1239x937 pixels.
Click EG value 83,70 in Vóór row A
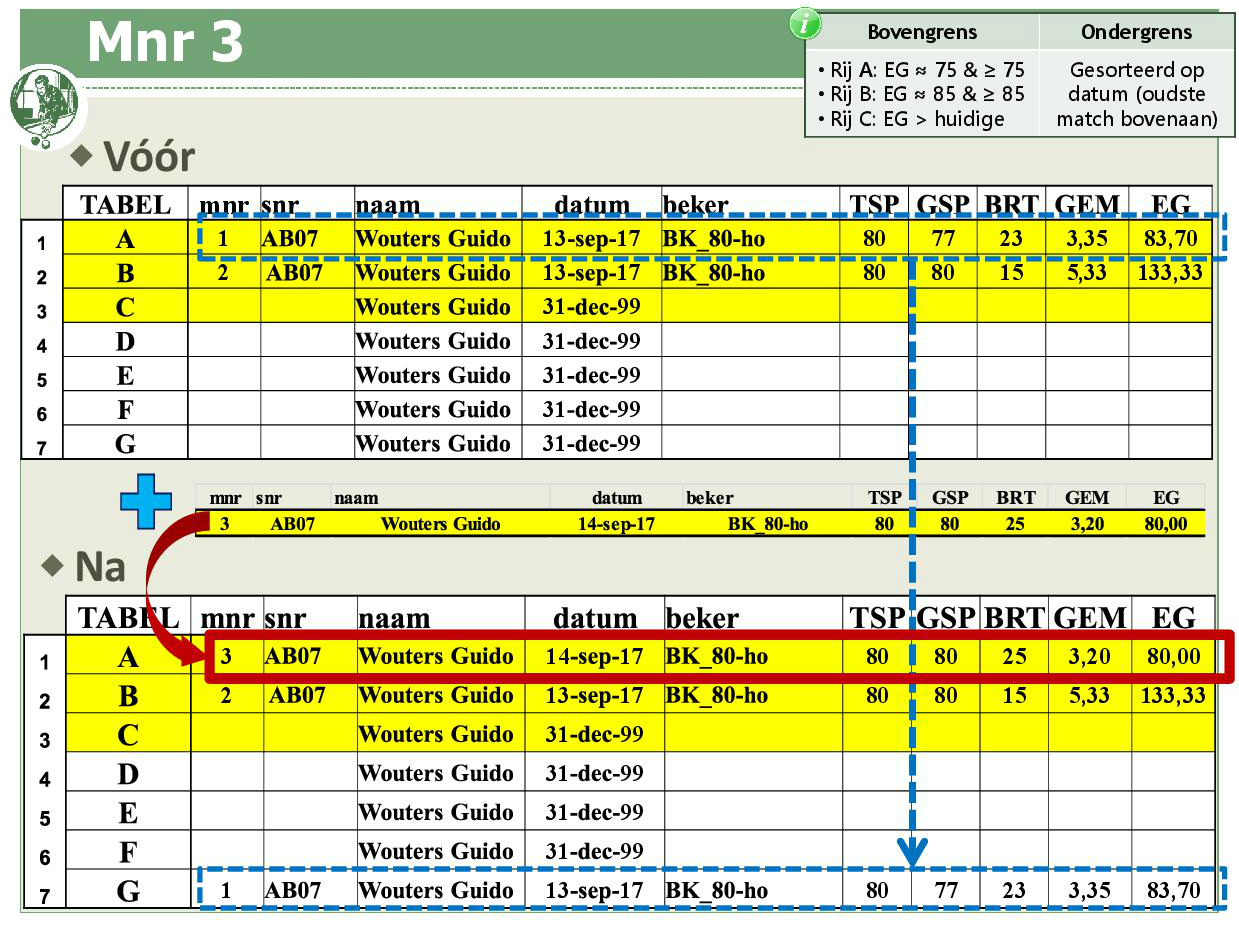pyautogui.click(x=1170, y=239)
